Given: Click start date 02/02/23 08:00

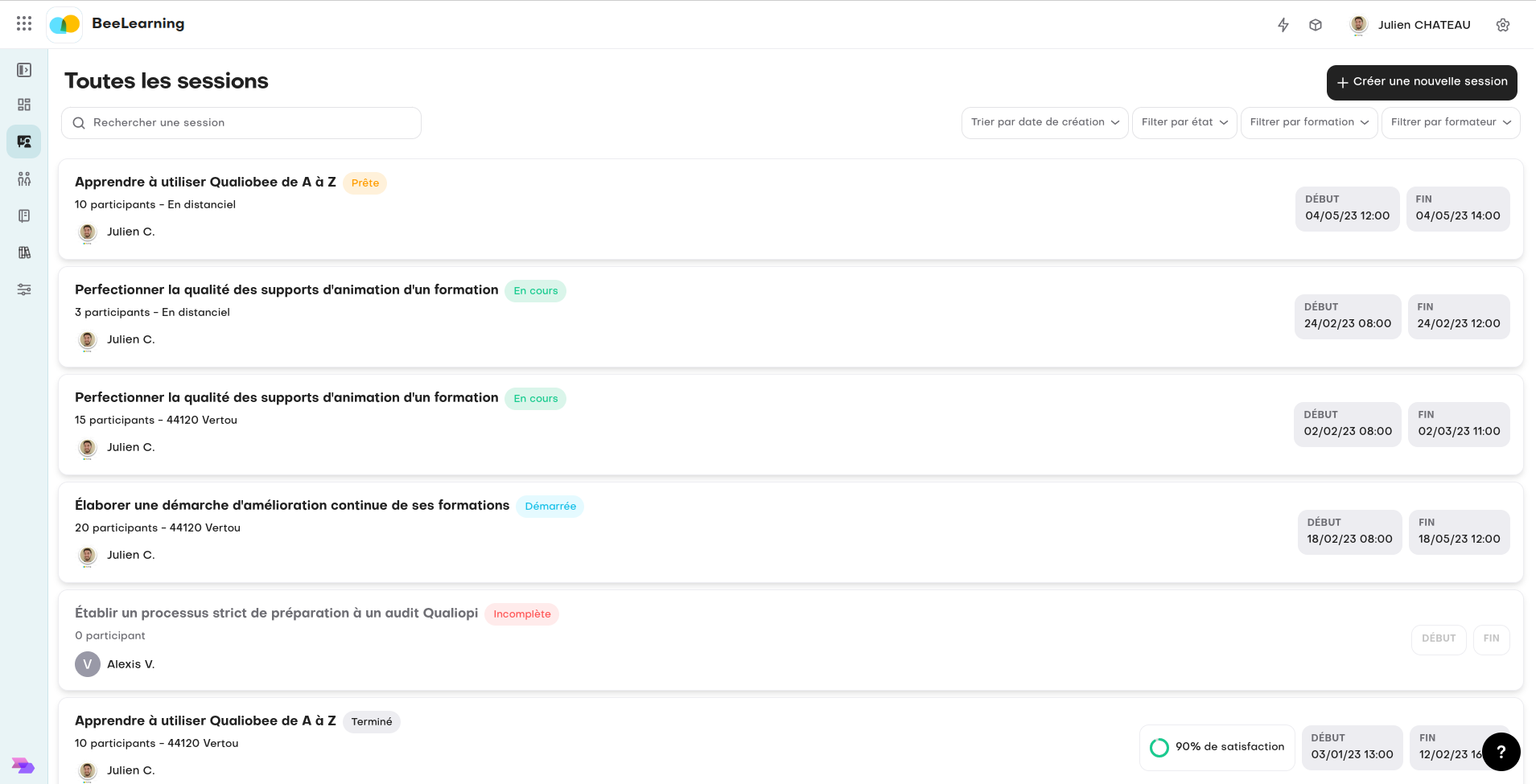Looking at the screenshot, I should click(1348, 425).
